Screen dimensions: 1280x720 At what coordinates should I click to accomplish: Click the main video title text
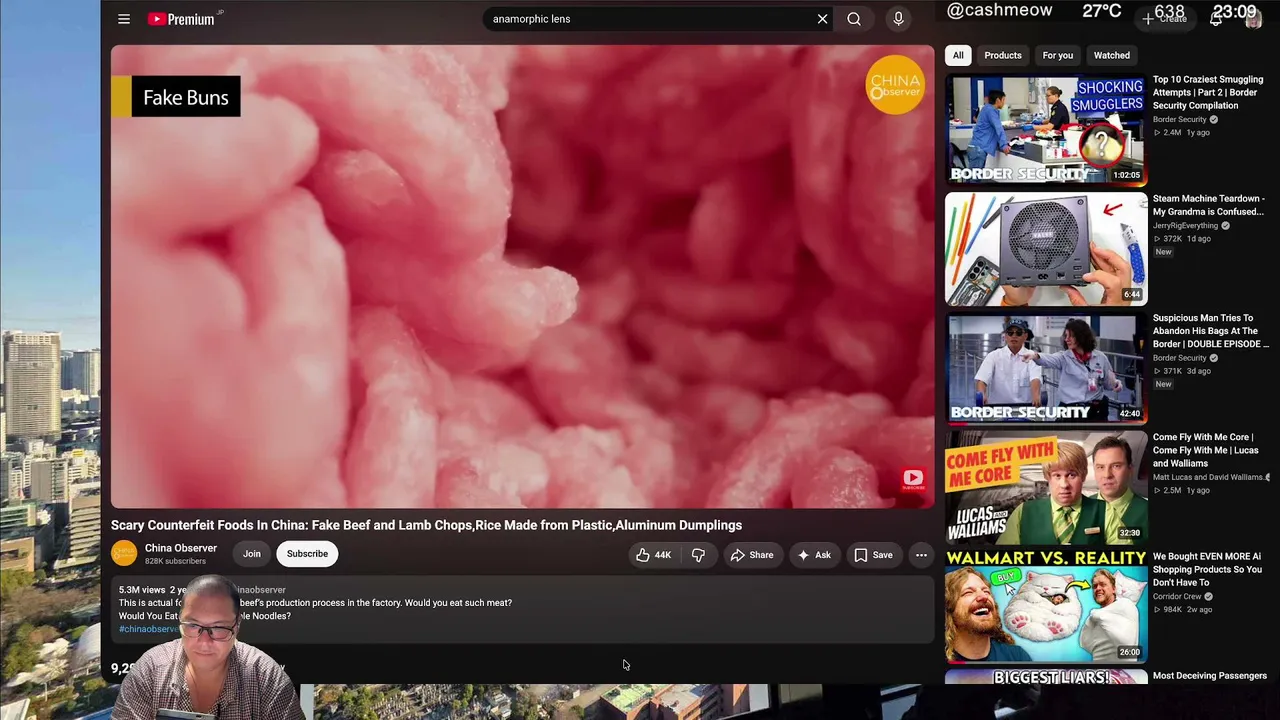pyautogui.click(x=426, y=525)
